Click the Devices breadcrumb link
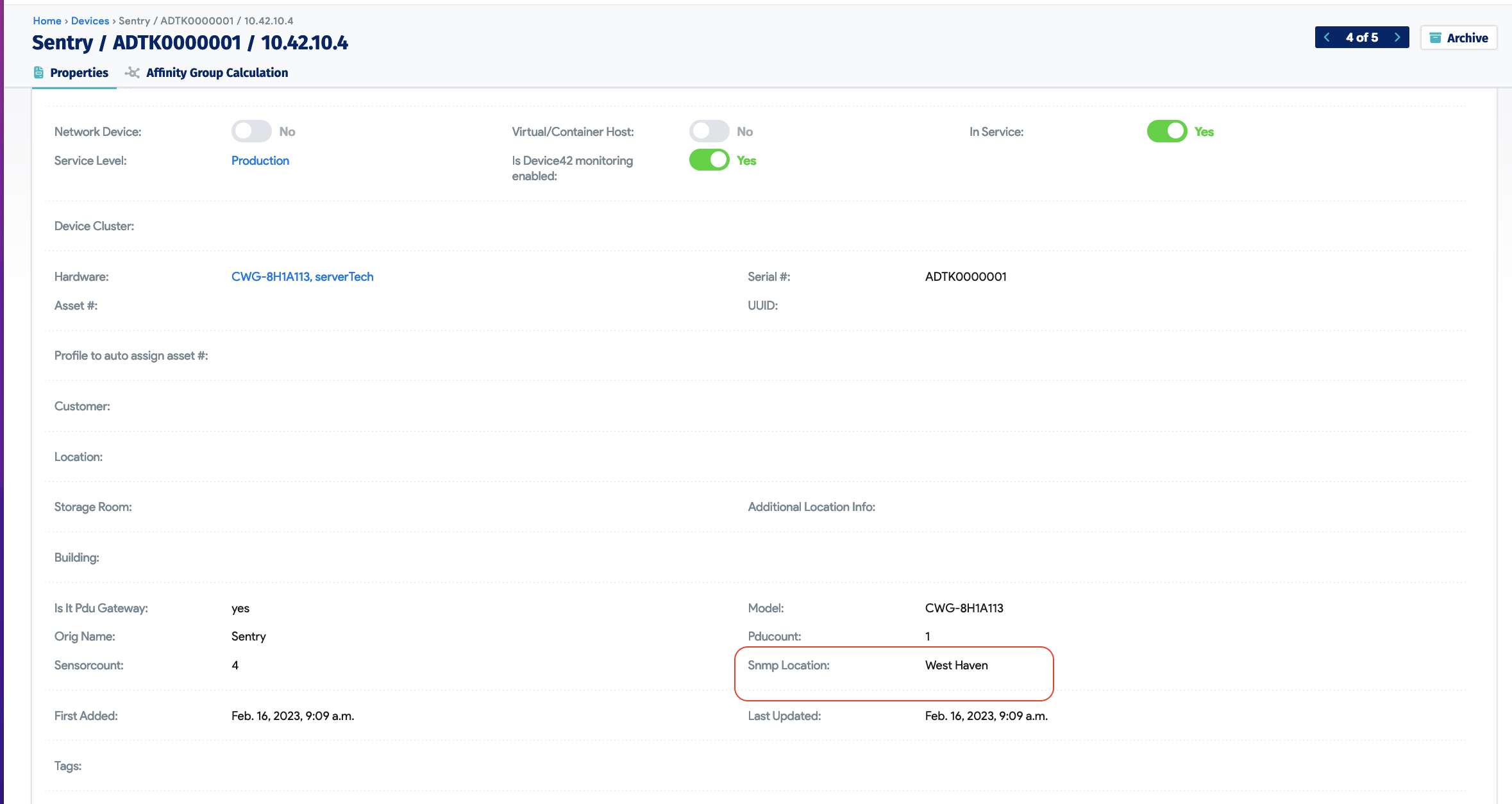The image size is (1512, 804). click(x=90, y=21)
